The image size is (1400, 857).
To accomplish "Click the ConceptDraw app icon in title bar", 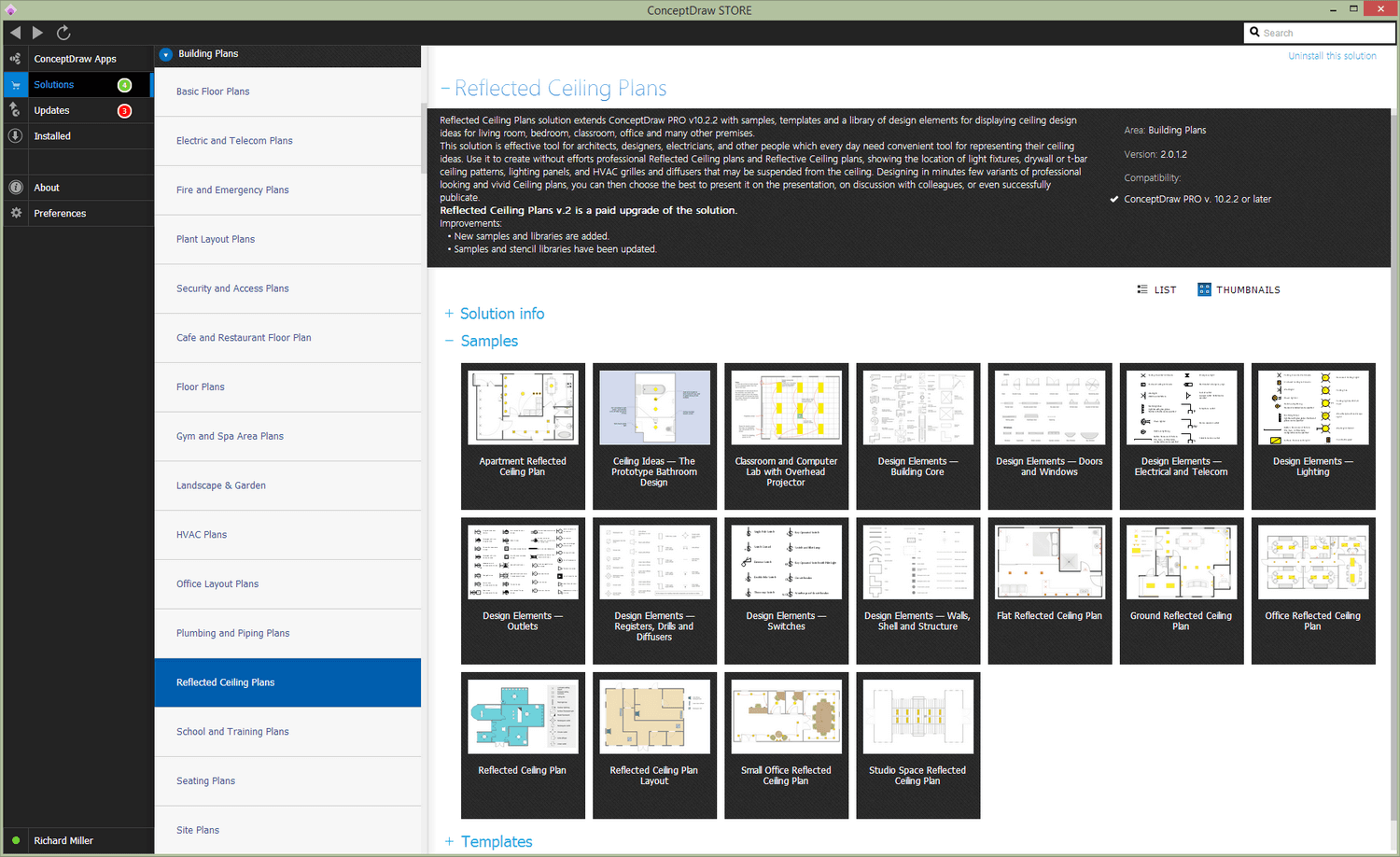I will (x=10, y=10).
